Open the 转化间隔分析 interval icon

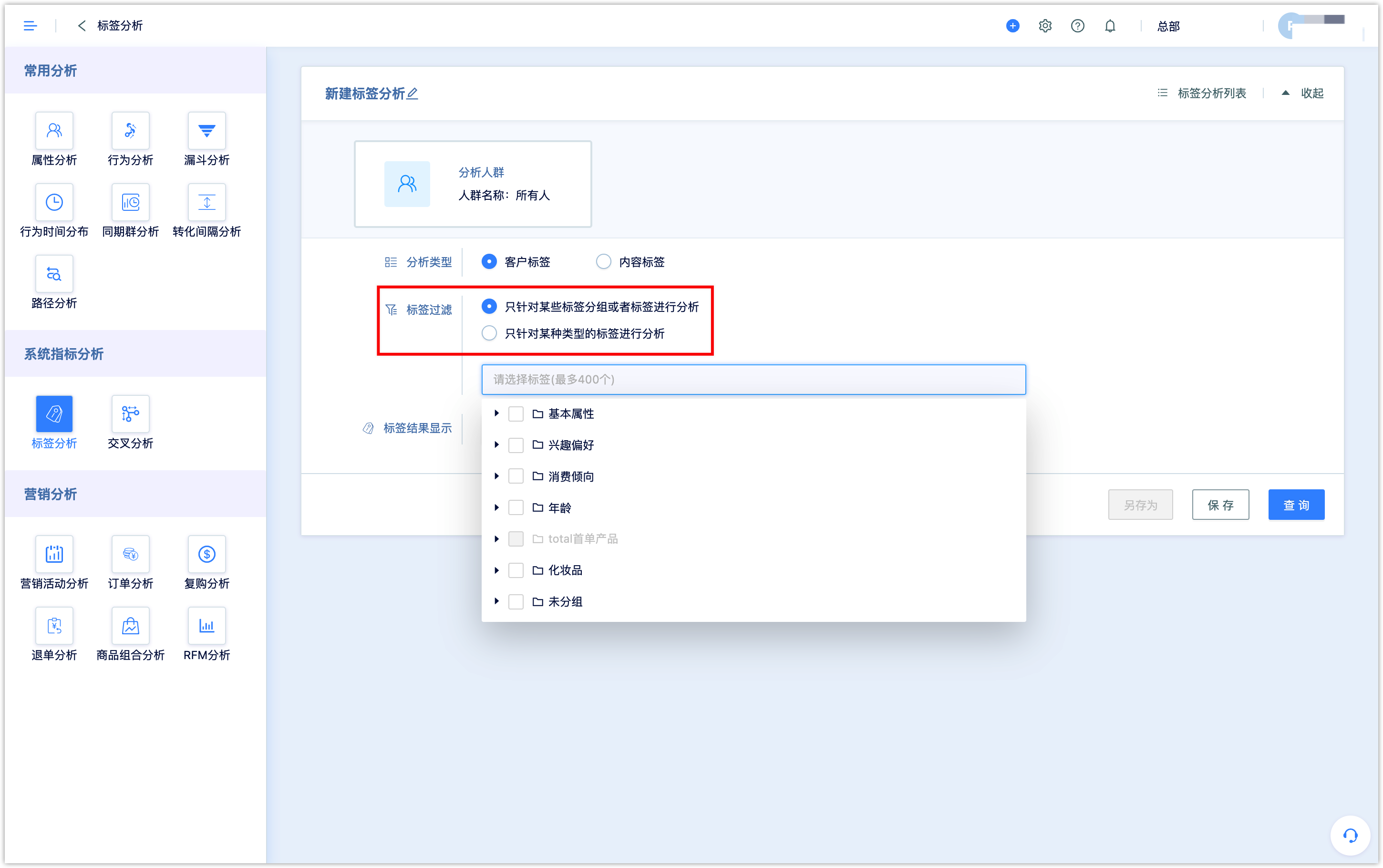point(206,203)
